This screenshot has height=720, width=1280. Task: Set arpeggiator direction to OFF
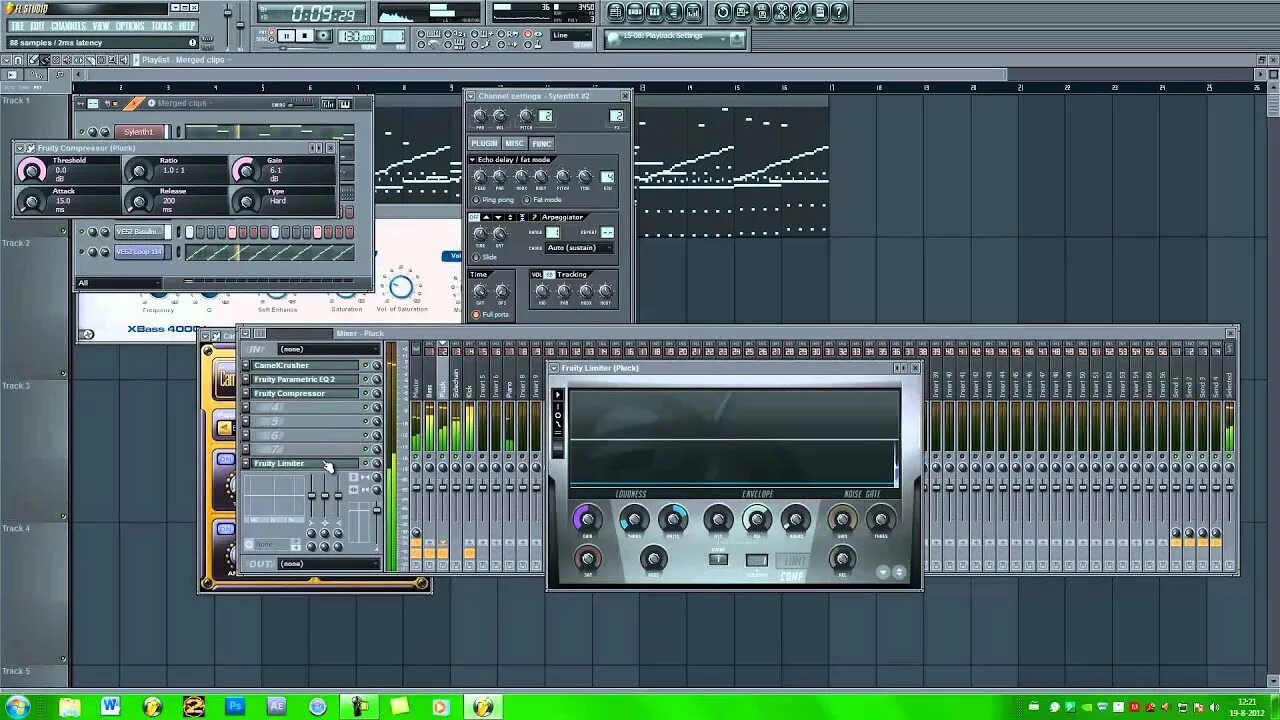click(x=475, y=217)
